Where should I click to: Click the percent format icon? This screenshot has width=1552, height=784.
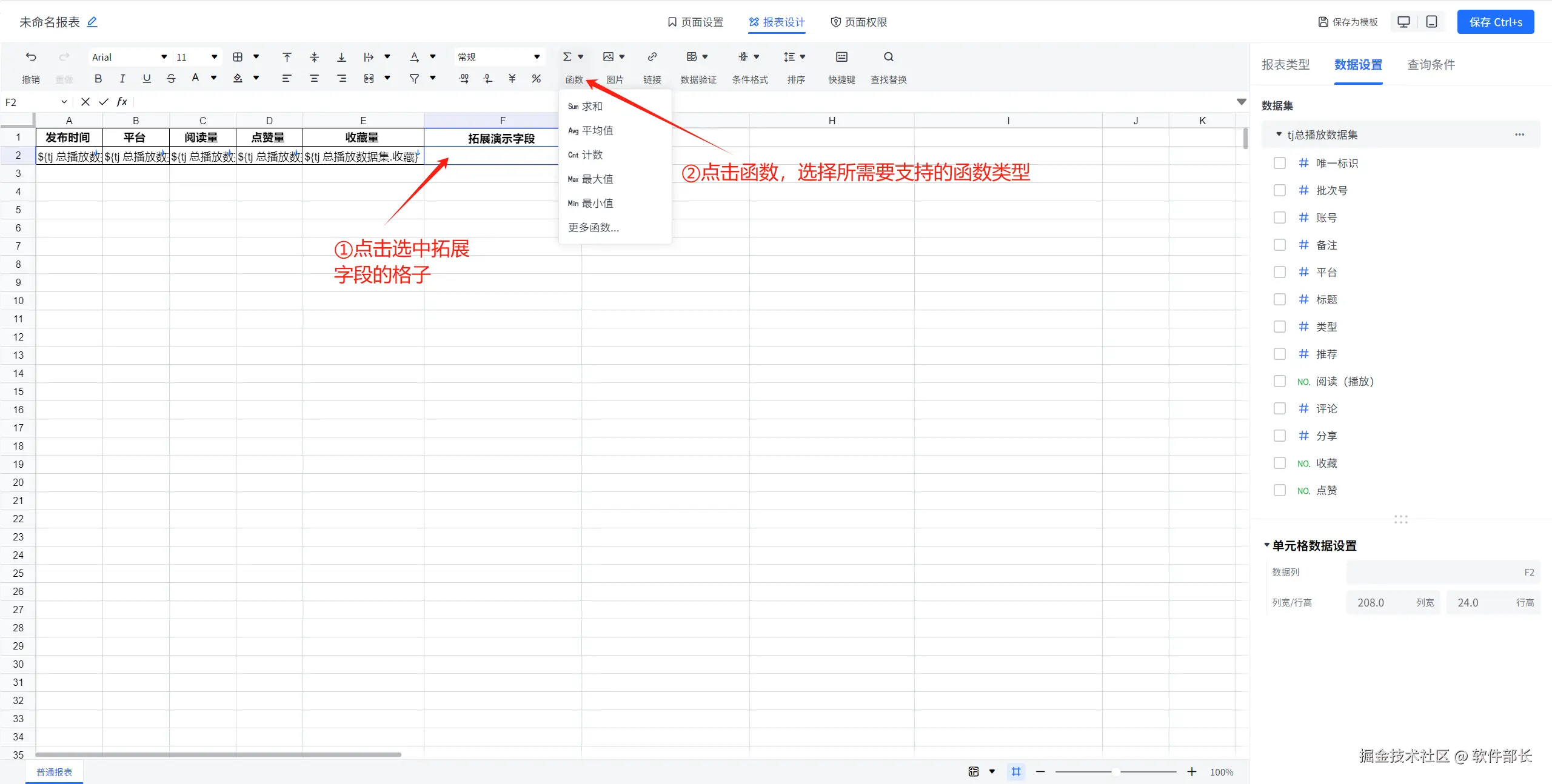(x=536, y=78)
